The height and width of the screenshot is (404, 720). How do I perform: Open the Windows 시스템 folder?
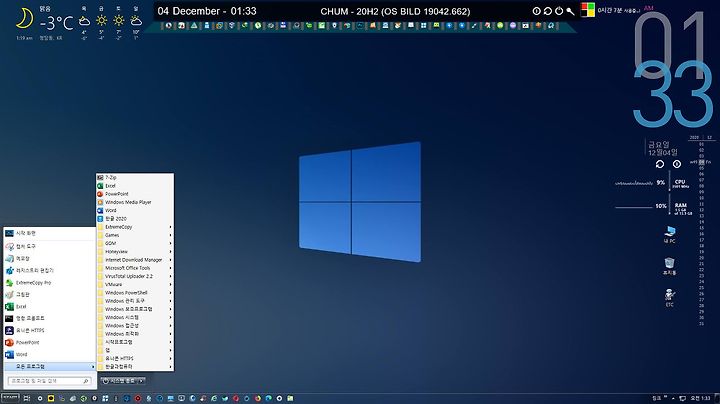135,317
